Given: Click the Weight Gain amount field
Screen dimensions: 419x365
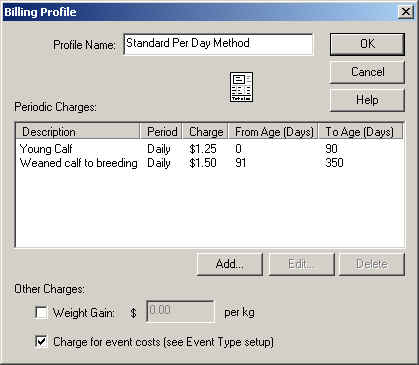Looking at the screenshot, I should click(180, 311).
